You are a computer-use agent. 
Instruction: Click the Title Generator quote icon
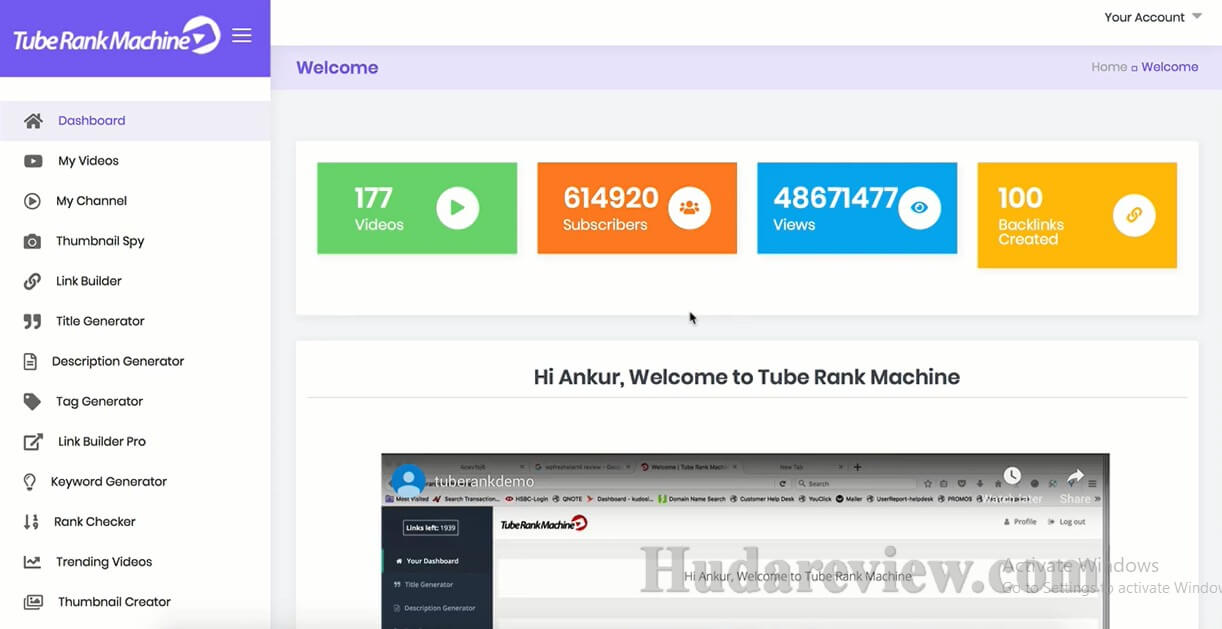(x=33, y=321)
